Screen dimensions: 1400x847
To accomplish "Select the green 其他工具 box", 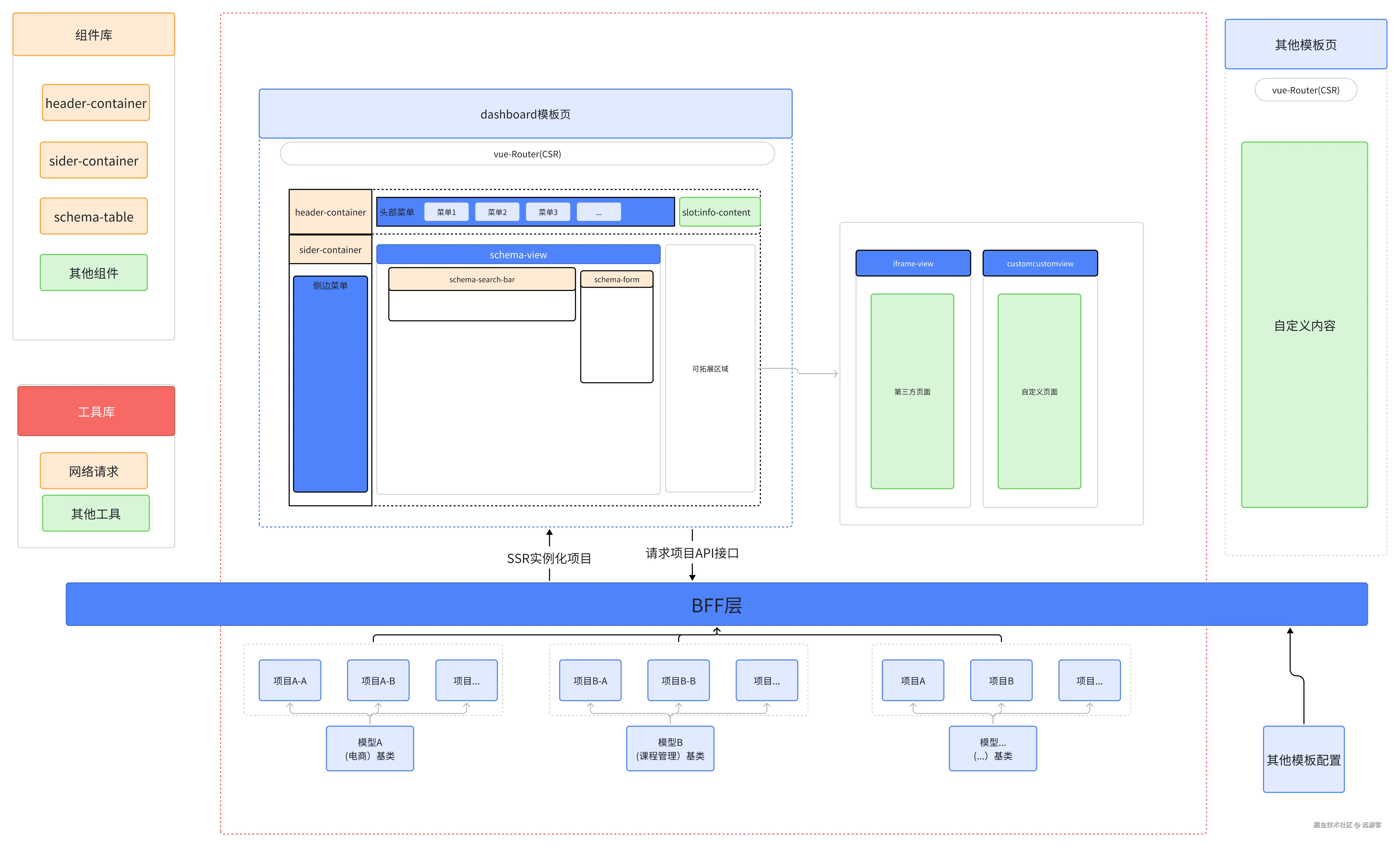I will pyautogui.click(x=96, y=513).
